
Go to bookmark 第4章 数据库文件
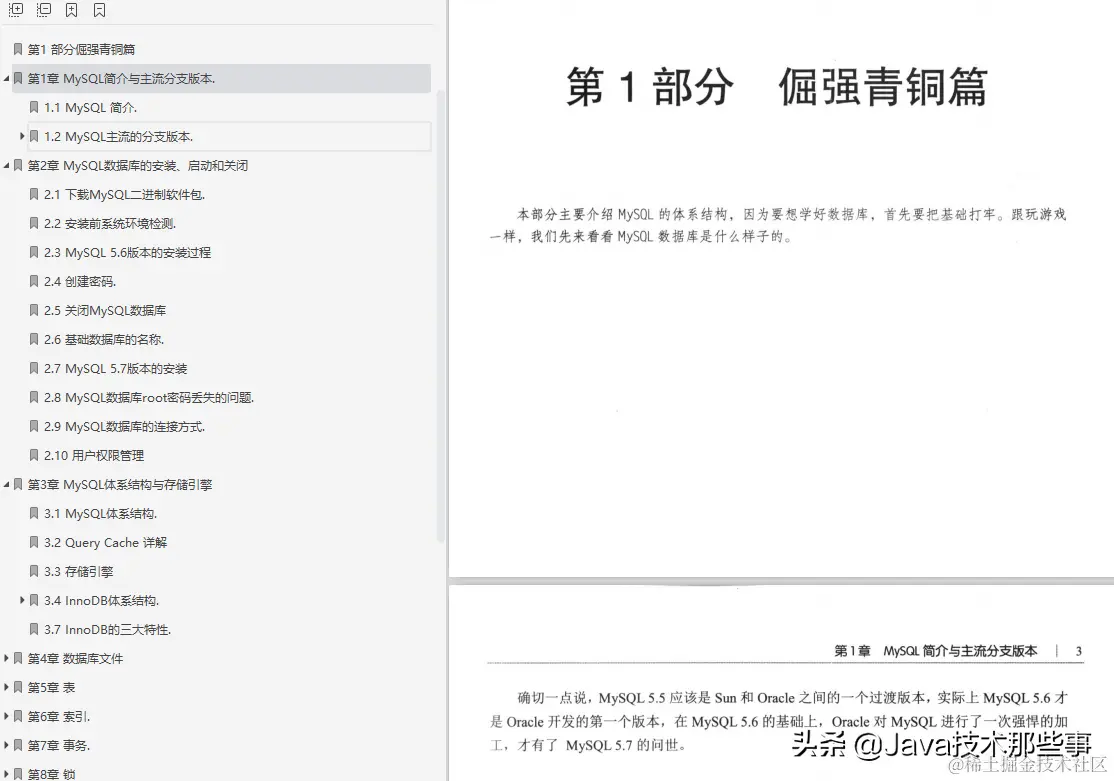tap(75, 659)
